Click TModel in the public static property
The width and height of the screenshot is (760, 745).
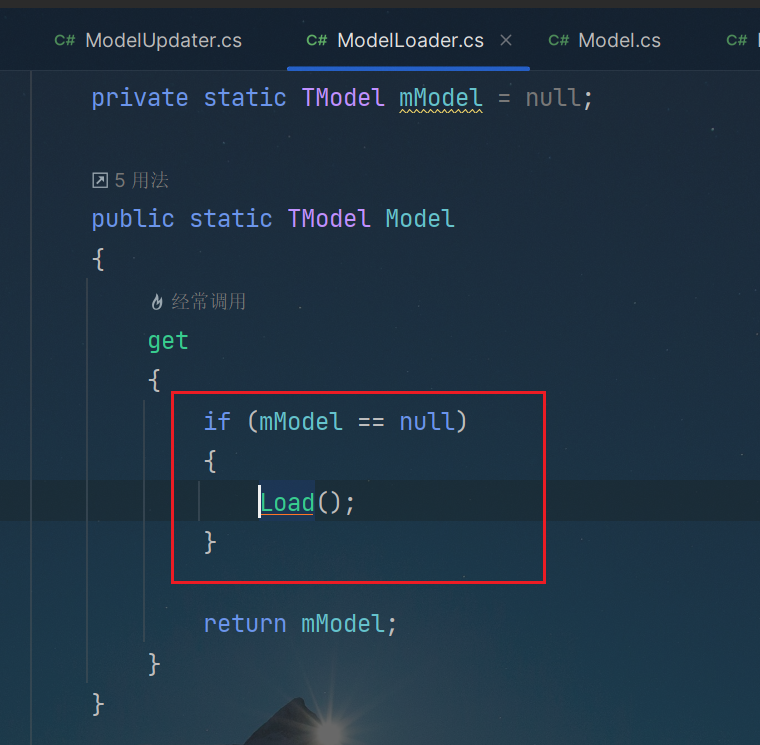coord(330,219)
